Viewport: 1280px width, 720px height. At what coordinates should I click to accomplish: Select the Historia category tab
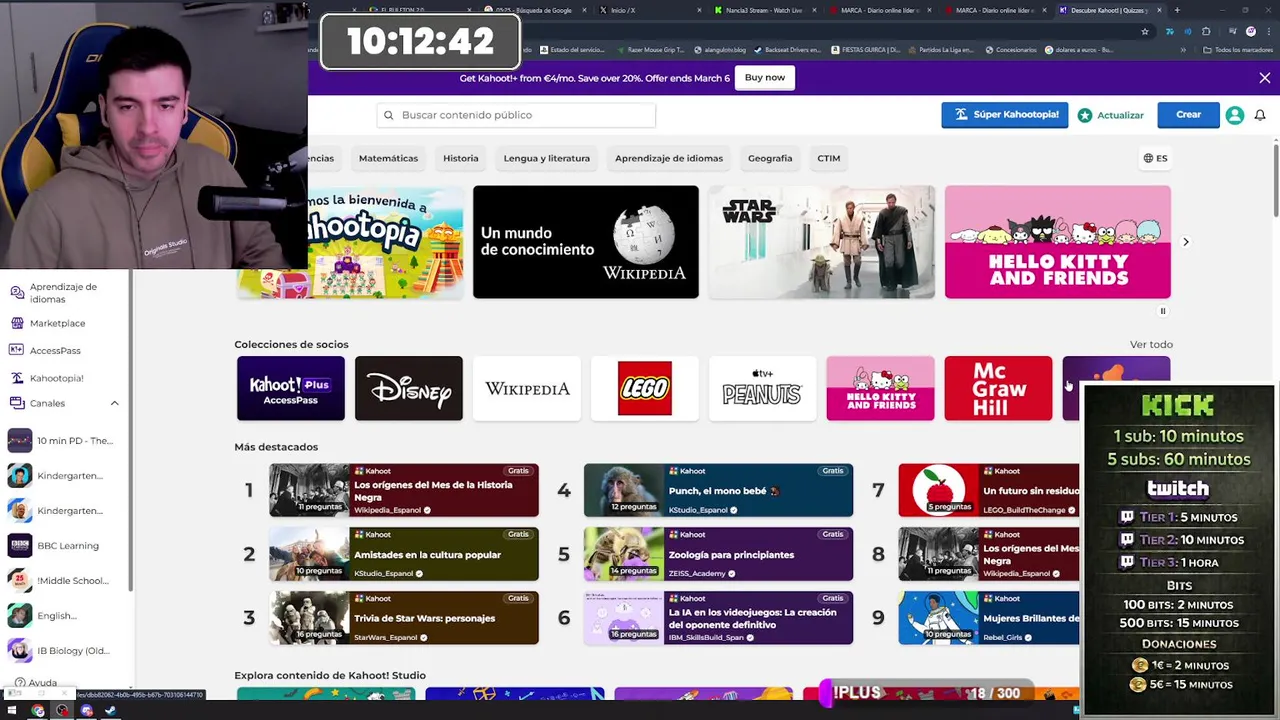pyautogui.click(x=461, y=158)
